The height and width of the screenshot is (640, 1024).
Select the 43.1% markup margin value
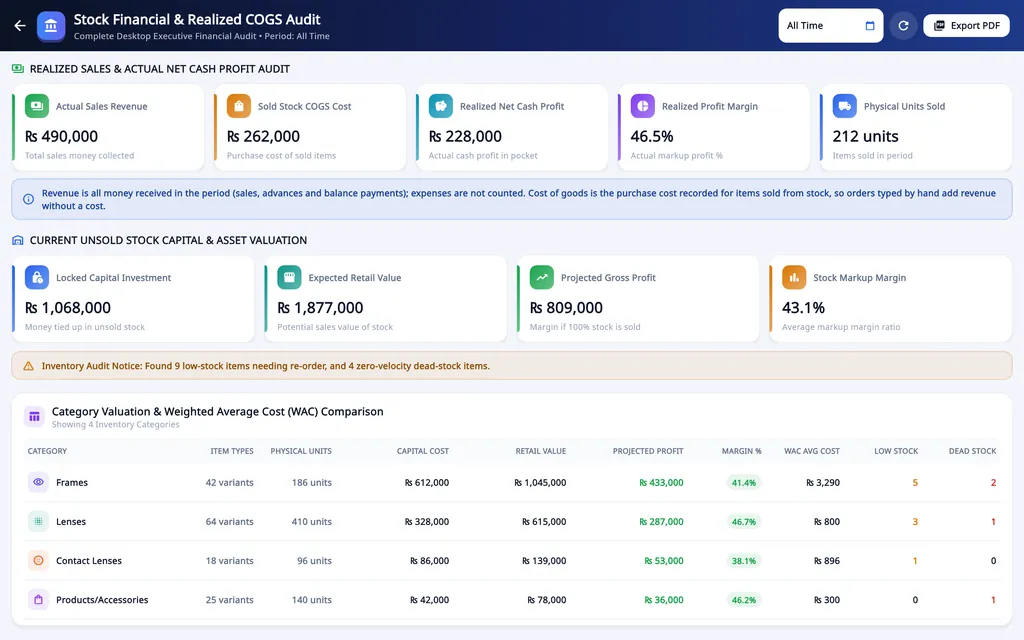click(x=803, y=308)
